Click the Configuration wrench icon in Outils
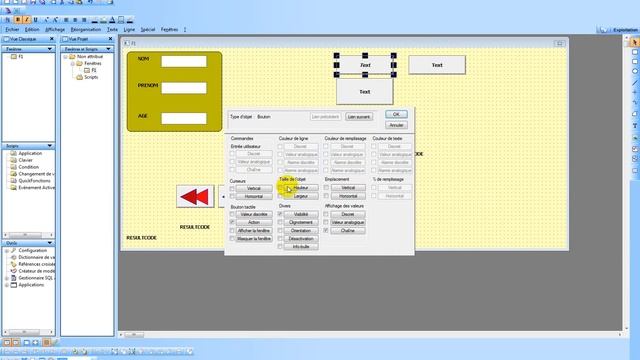Image resolution: width=640 pixels, height=360 pixels. tap(13, 251)
